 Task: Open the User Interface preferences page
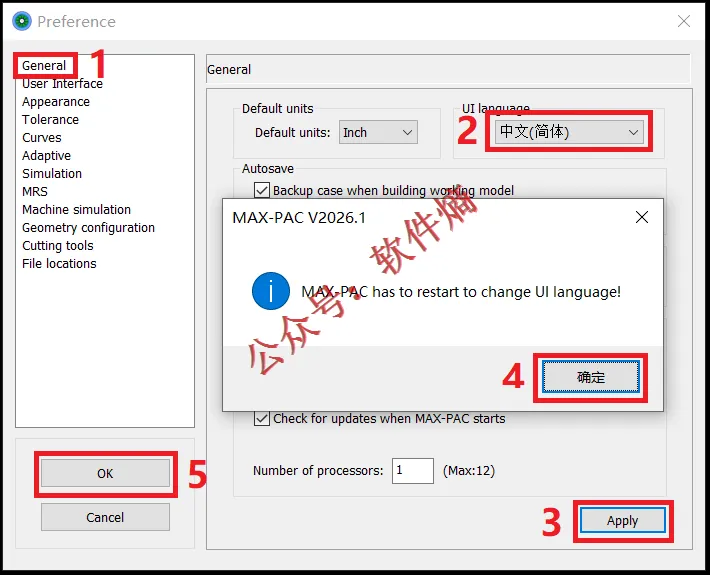tap(62, 84)
